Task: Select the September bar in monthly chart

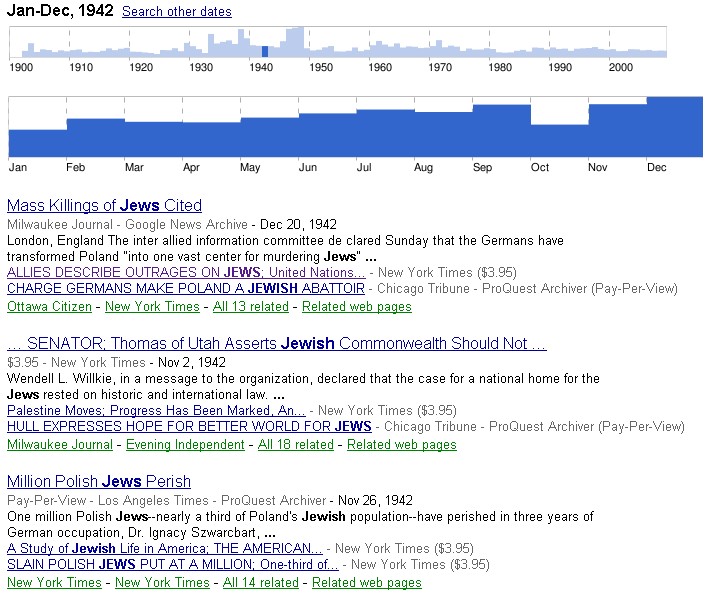Action: [502, 131]
